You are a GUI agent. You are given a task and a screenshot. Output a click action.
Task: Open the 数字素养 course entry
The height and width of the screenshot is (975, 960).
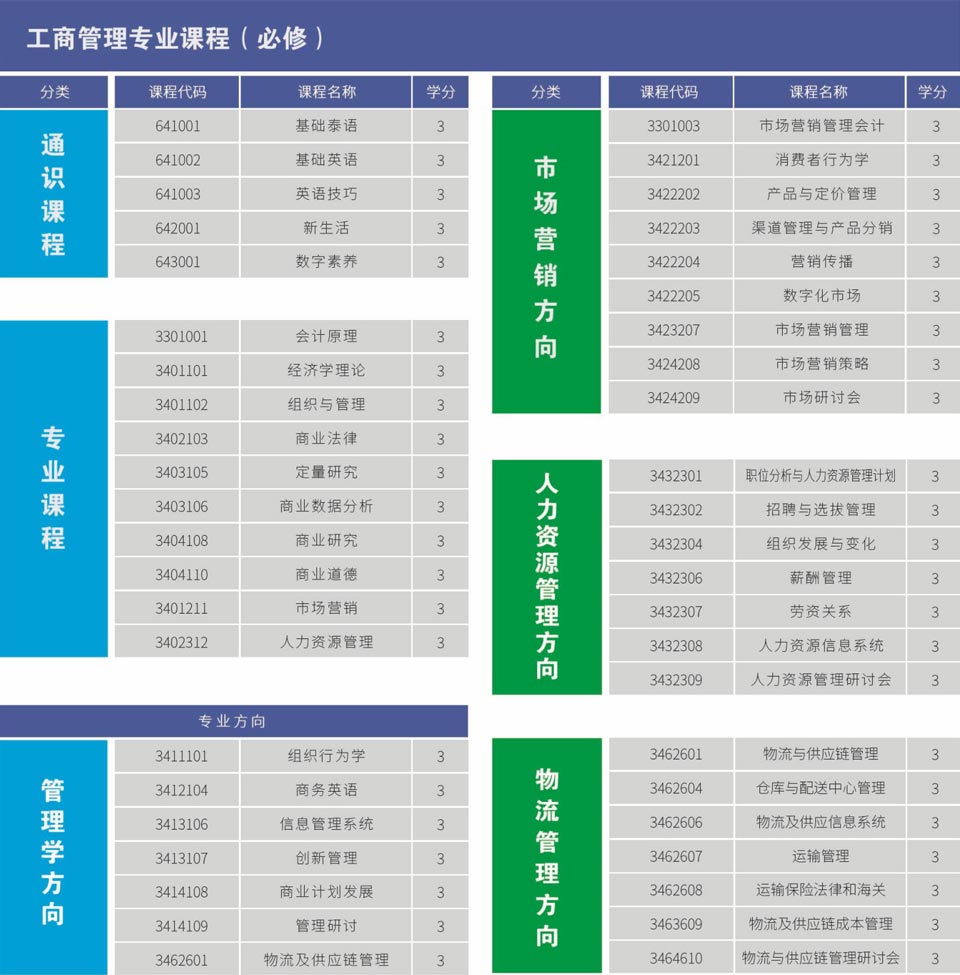326,262
